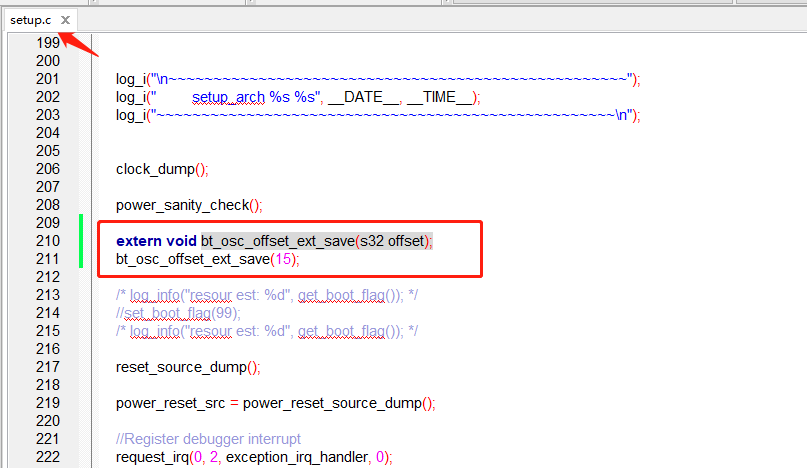Click the request_irq function name
The image size is (807, 468).
[x=152, y=457]
